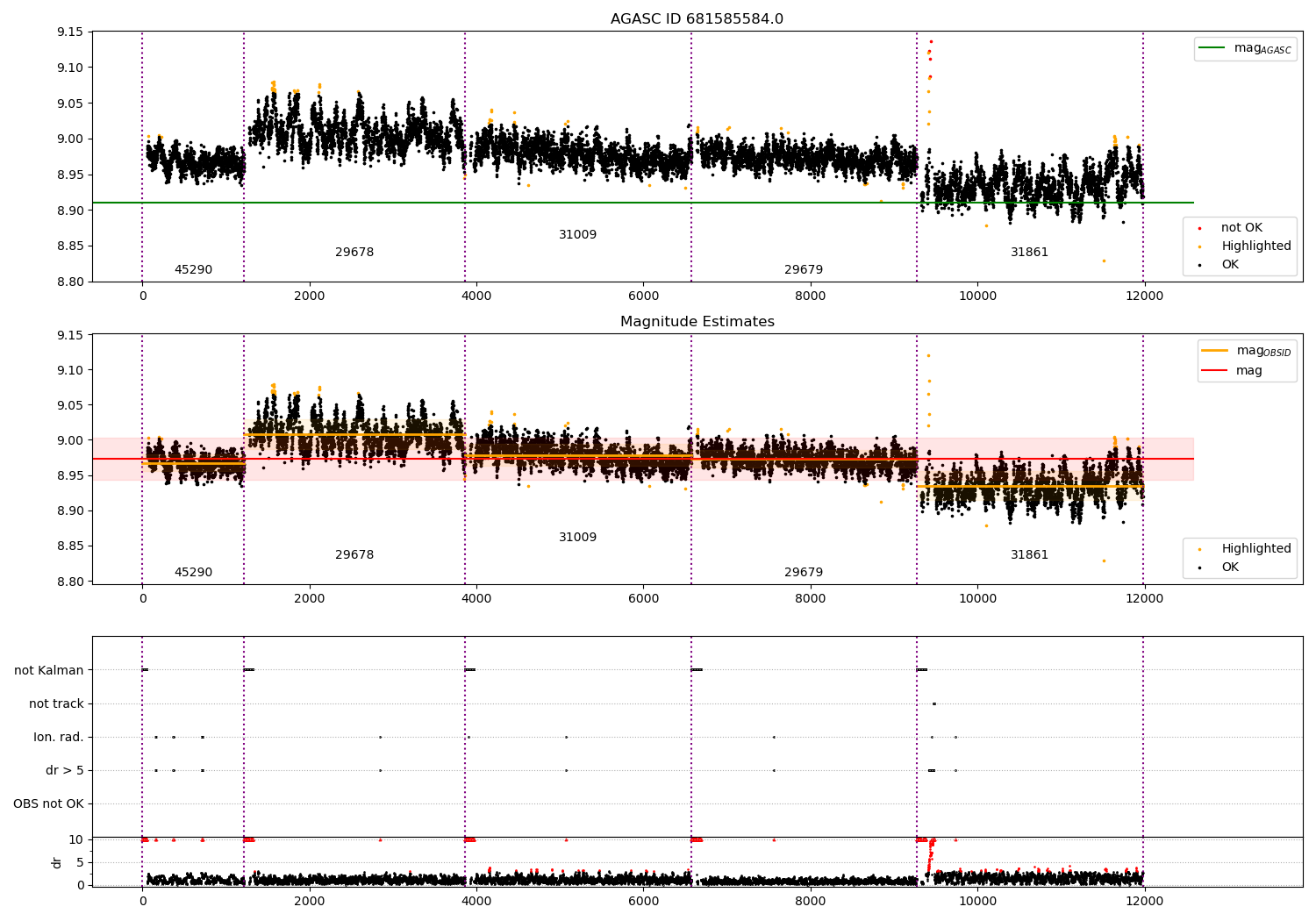1316x921 pixels.
Task: Click the "dr > 5" row label
Action: pos(65,771)
